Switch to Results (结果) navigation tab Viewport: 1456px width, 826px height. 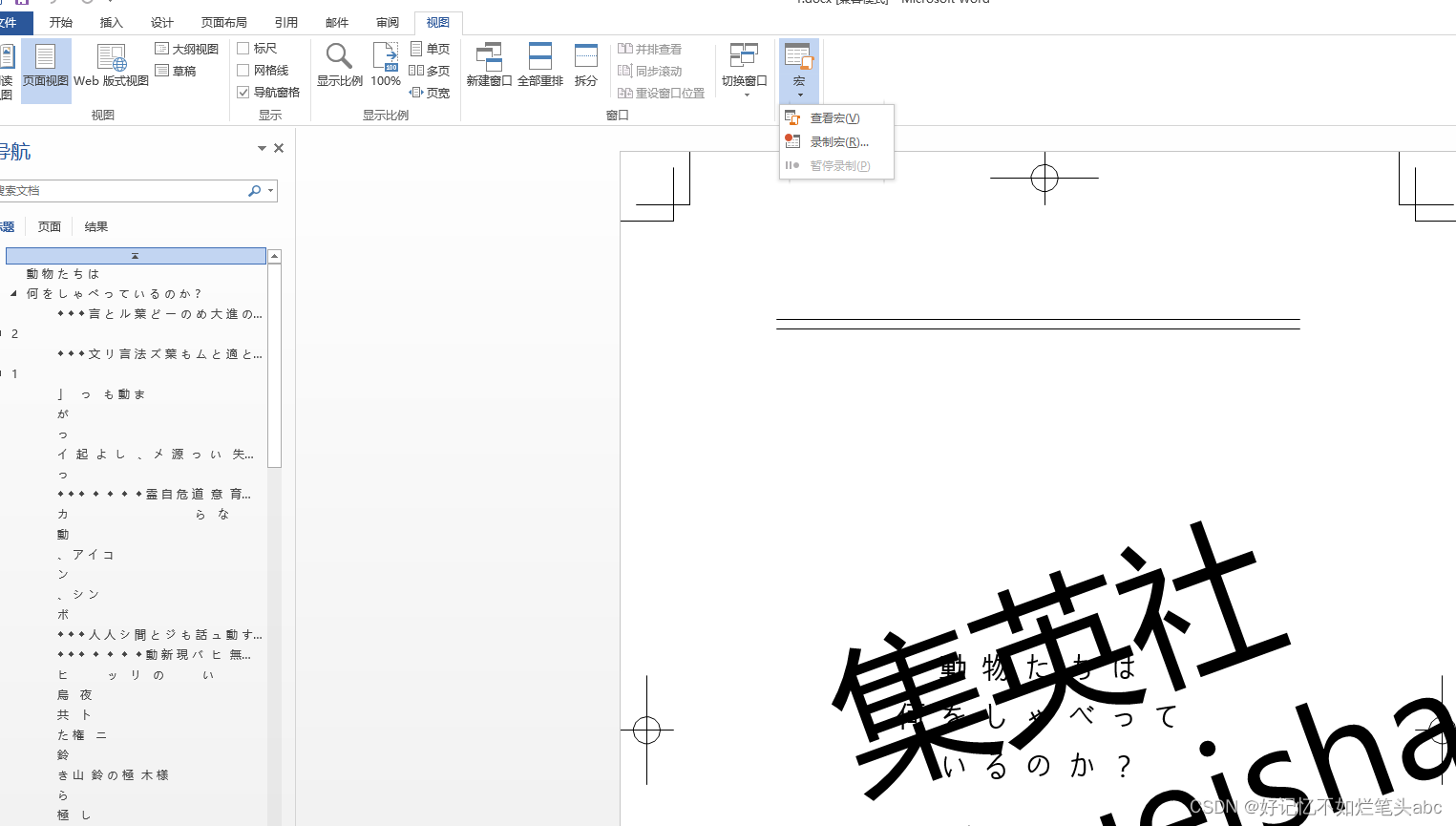tap(96, 227)
